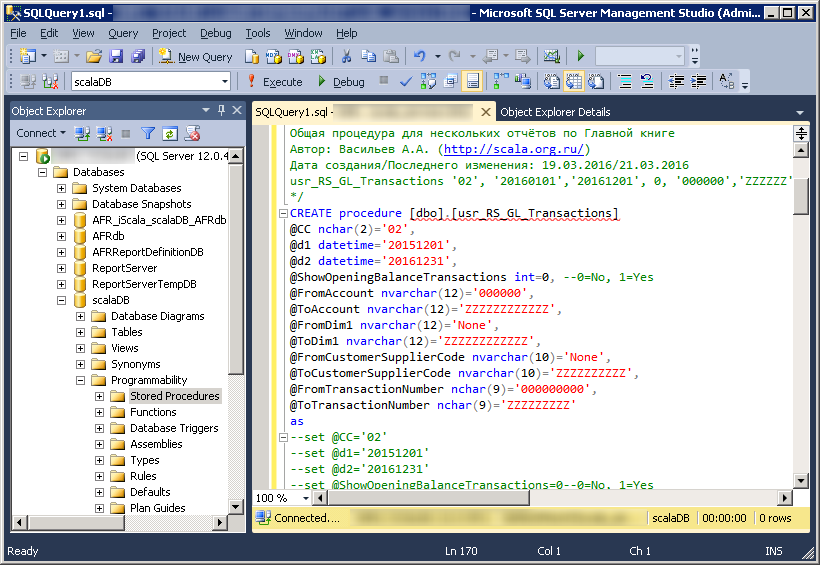The height and width of the screenshot is (565, 820).
Task: Open the Project menu
Action: tap(169, 33)
